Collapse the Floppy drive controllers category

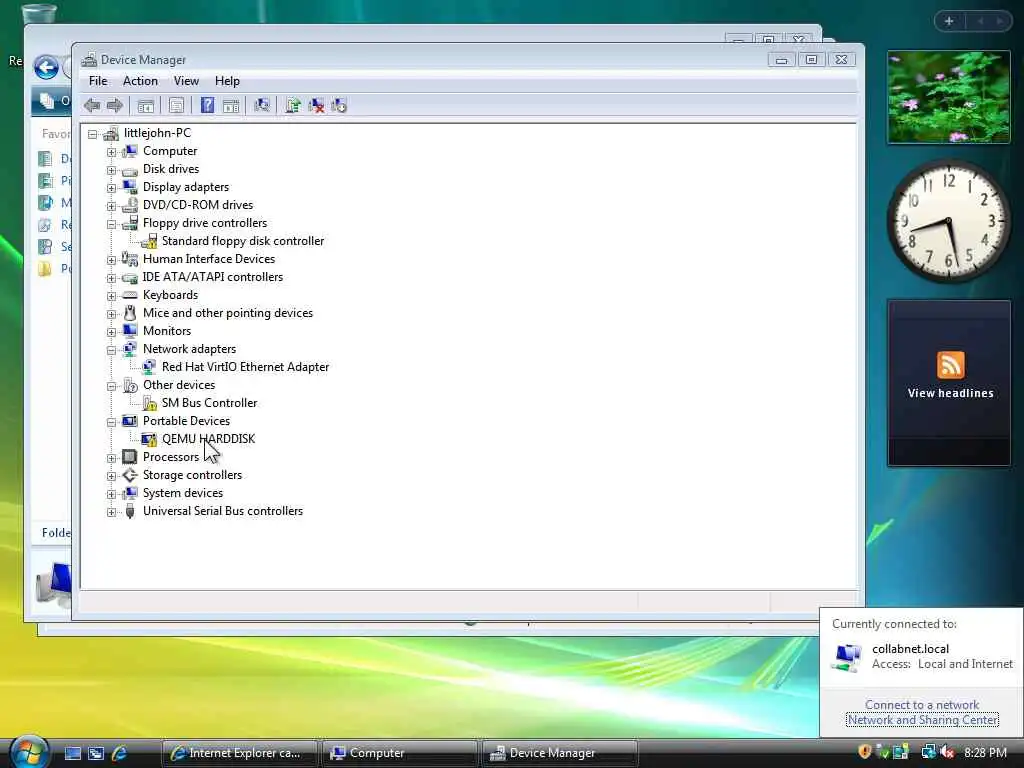pos(112,224)
